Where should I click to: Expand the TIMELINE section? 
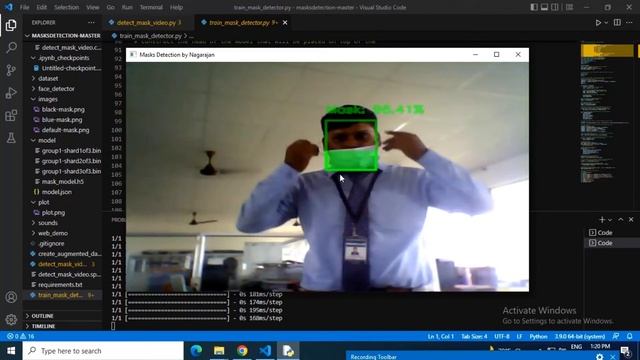pos(62,326)
